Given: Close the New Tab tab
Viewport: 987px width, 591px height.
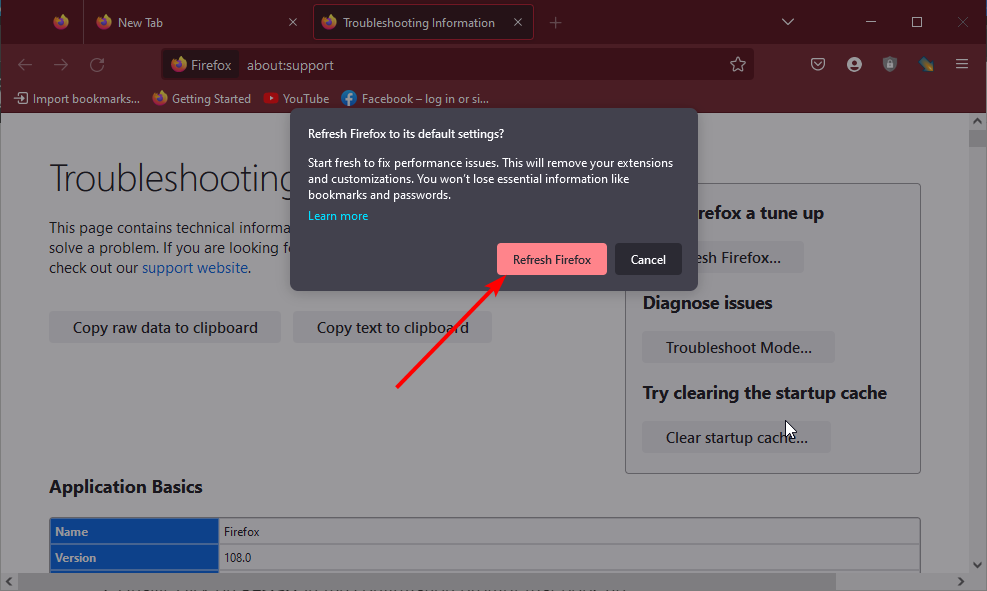Looking at the screenshot, I should pyautogui.click(x=293, y=23).
